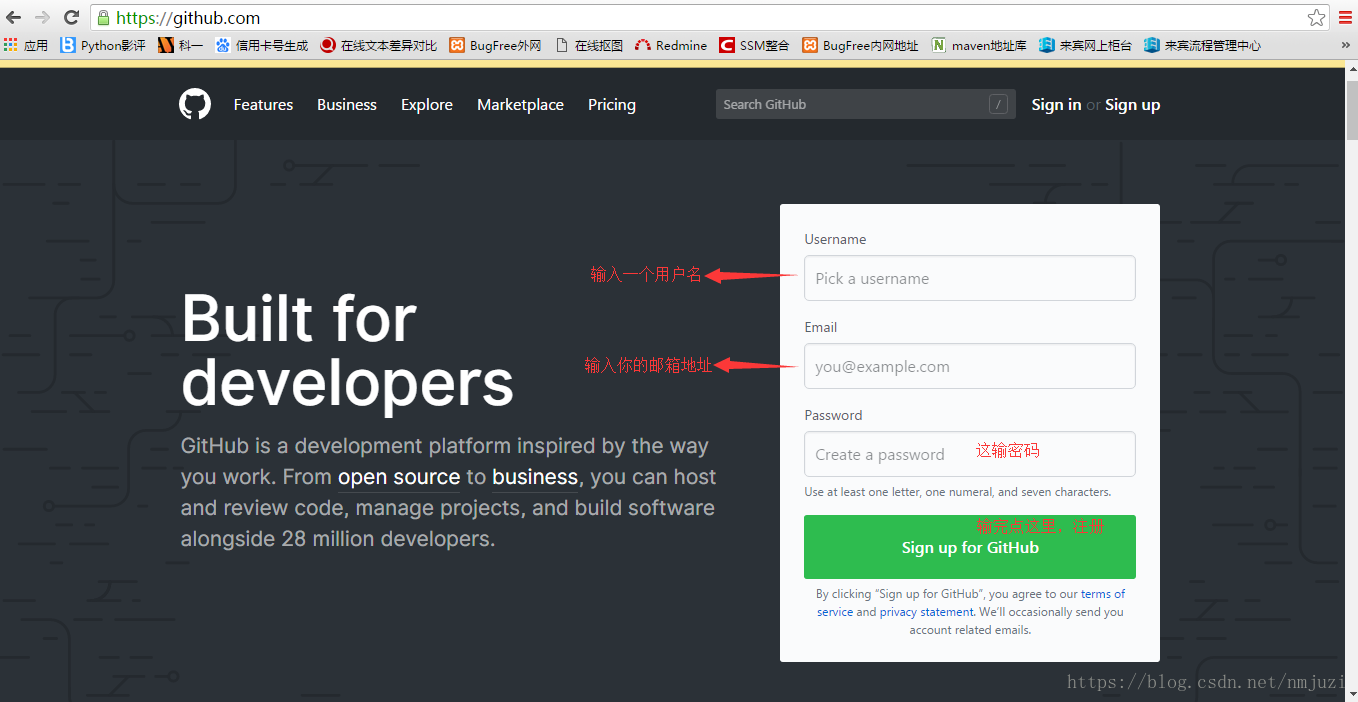This screenshot has width=1358, height=702.
Task: Open the 在线抠图 bookmark
Action: click(588, 45)
